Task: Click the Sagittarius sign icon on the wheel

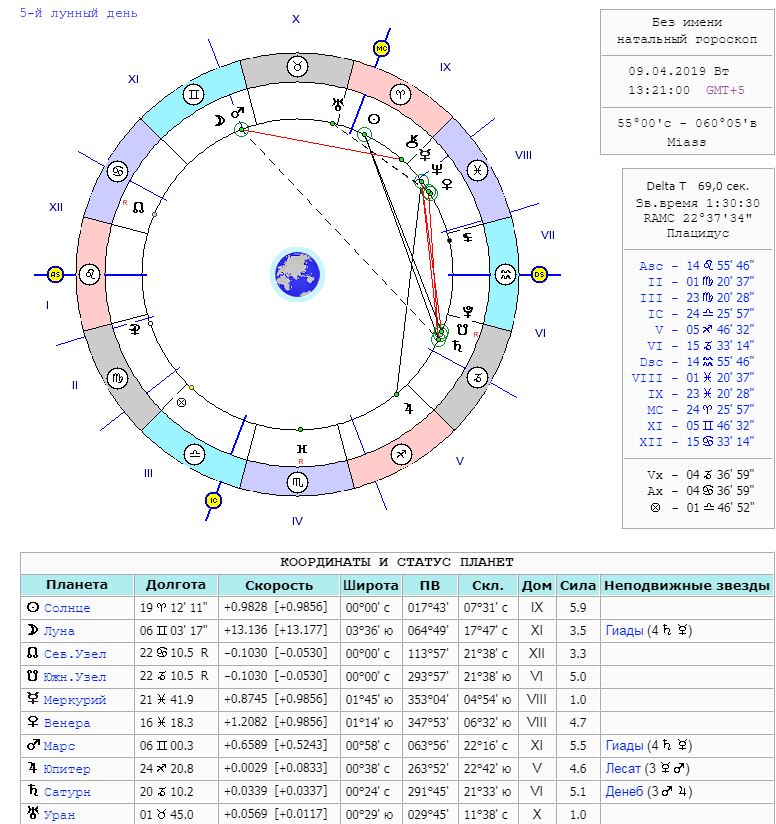Action: [401, 454]
